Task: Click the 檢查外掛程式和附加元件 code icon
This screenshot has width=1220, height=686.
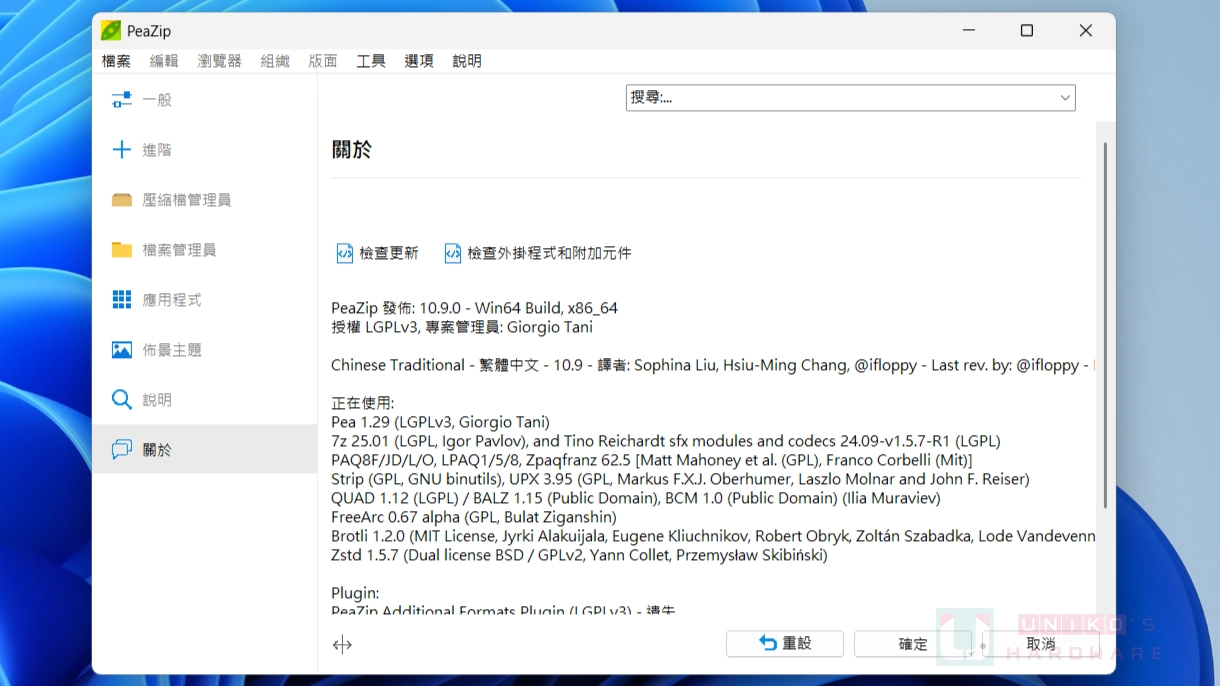Action: coord(453,254)
